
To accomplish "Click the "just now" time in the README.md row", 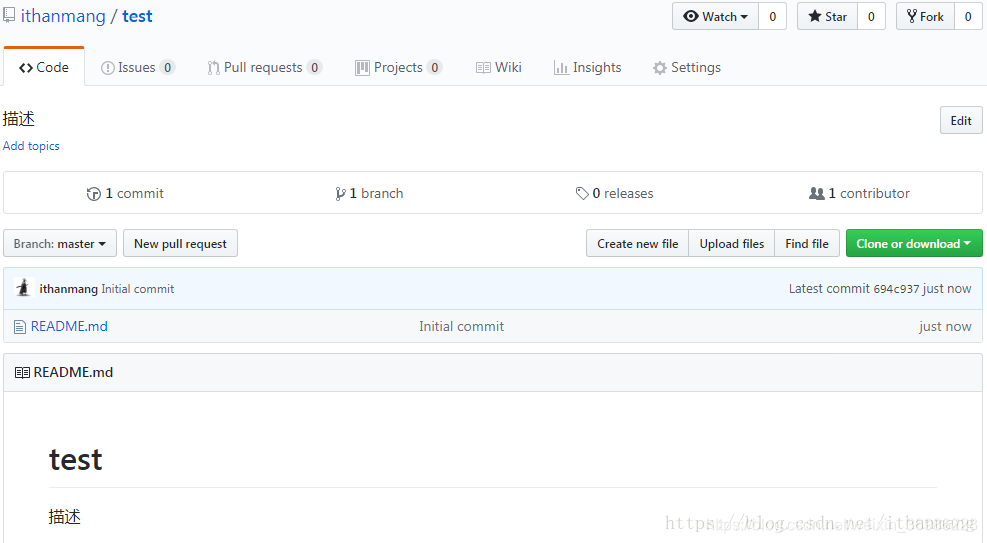I will 945,327.
